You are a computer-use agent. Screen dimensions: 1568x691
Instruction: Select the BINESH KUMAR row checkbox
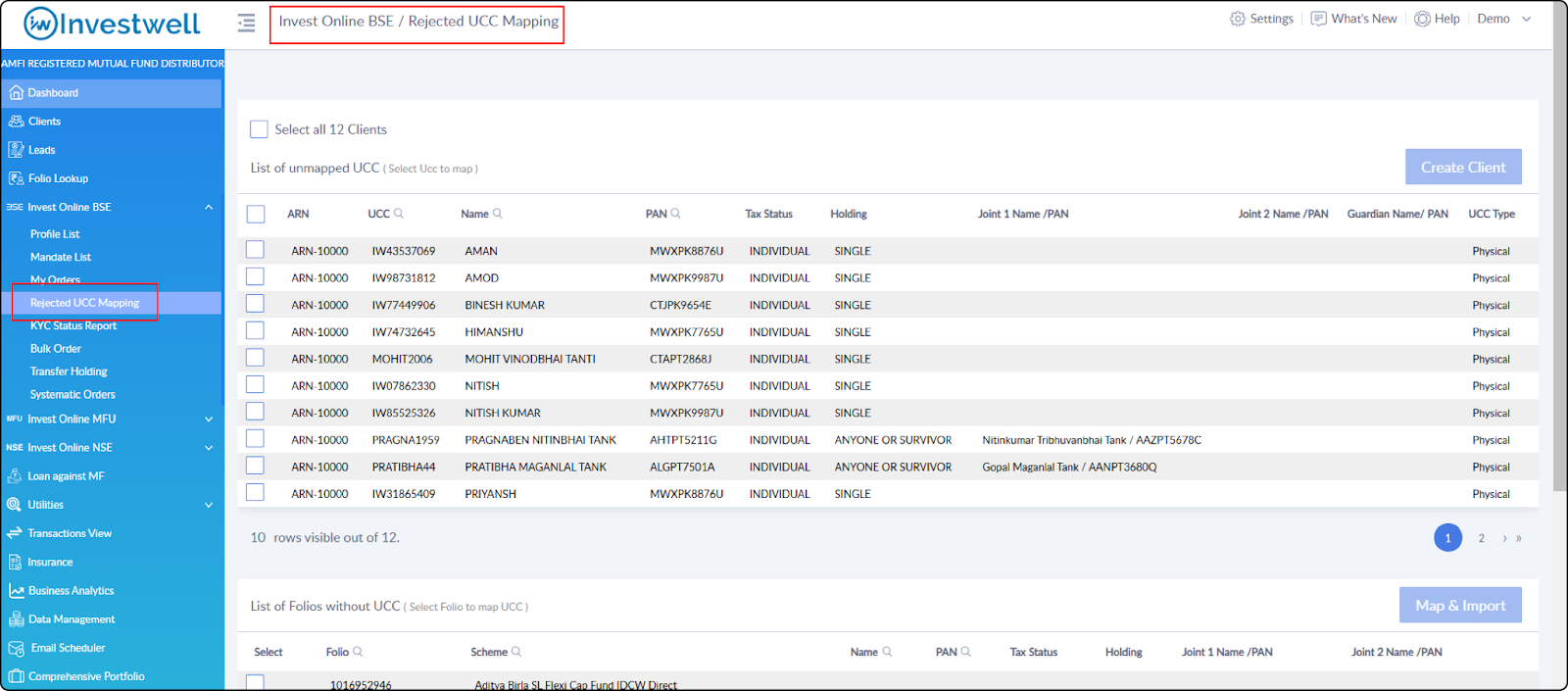[x=255, y=304]
